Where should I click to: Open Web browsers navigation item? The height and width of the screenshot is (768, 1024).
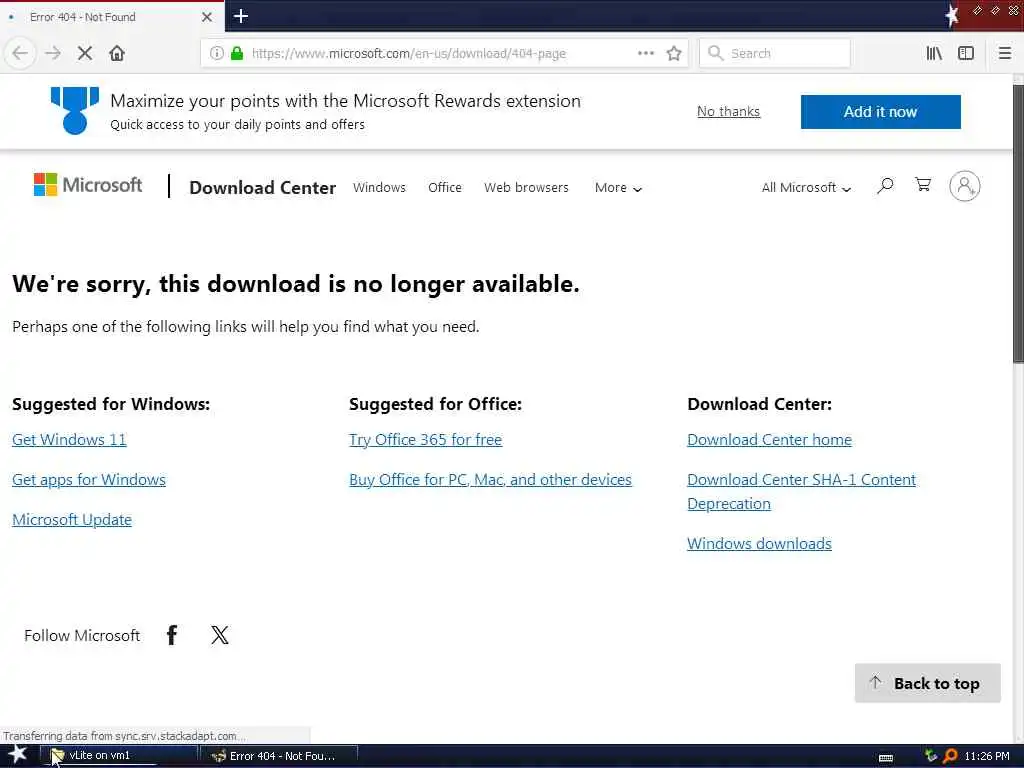coord(526,187)
